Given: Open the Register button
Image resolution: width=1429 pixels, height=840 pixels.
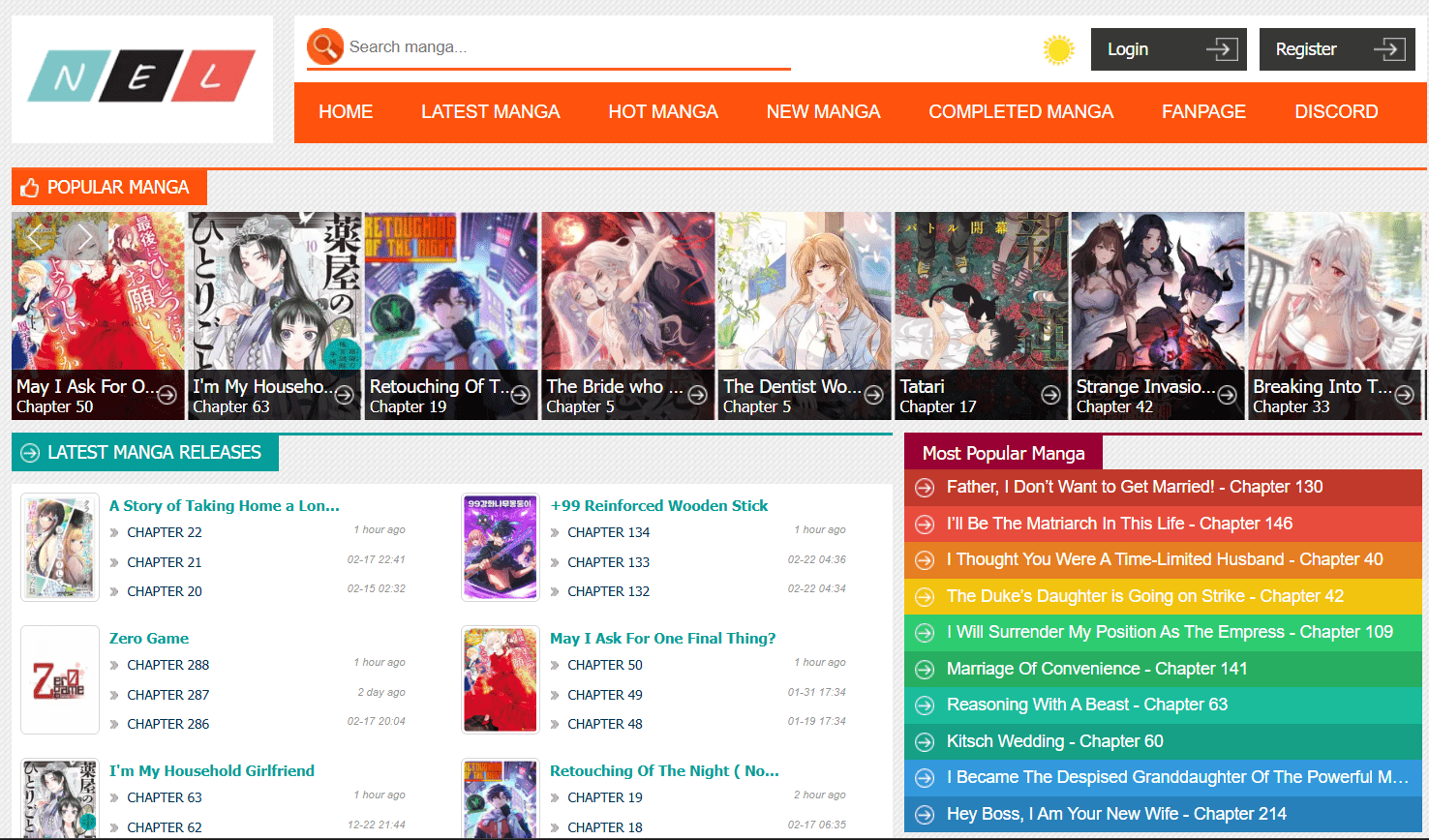Looking at the screenshot, I should click(1337, 49).
